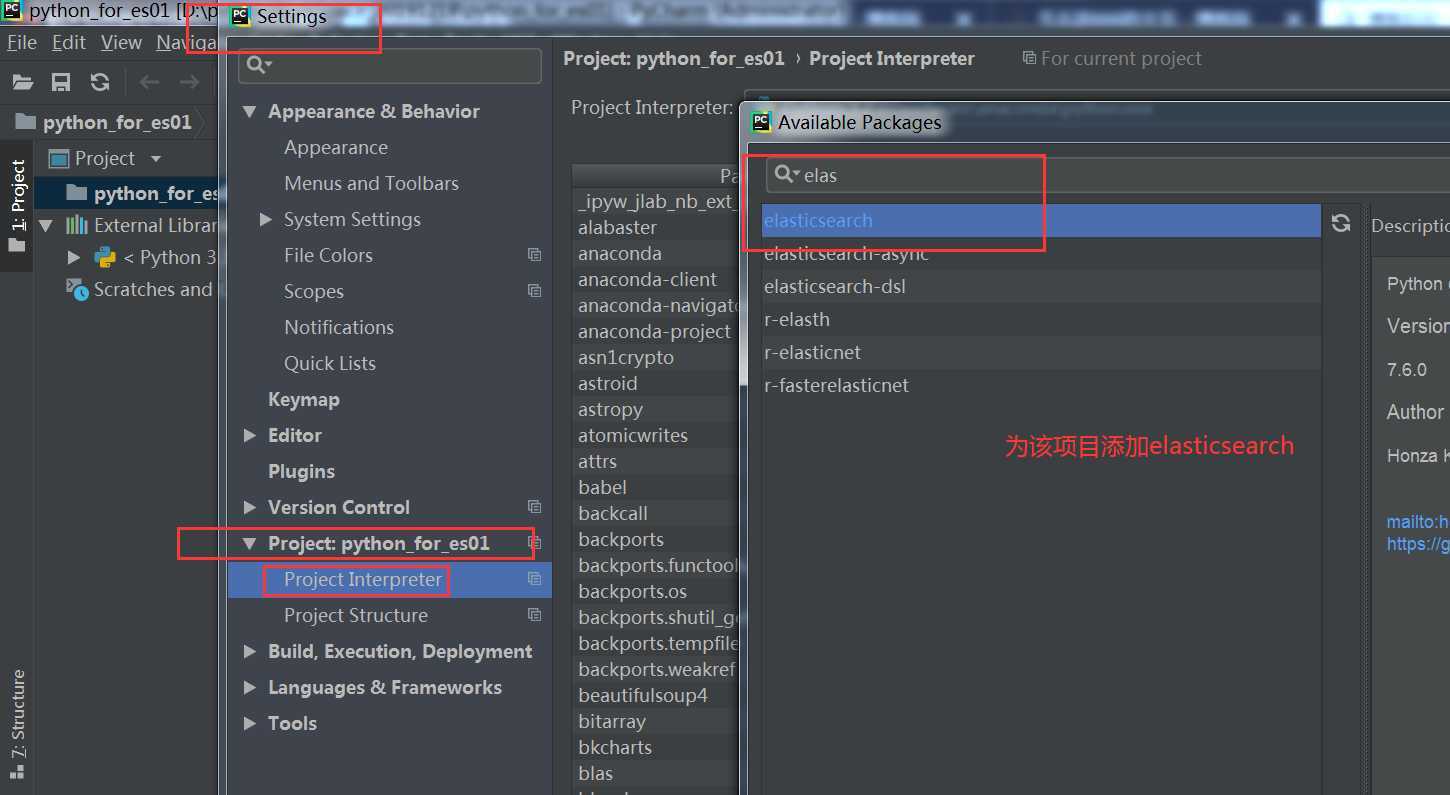Click the Python 3 interpreter icon in tree
Screen dimensions: 1450x795
(x=105, y=257)
